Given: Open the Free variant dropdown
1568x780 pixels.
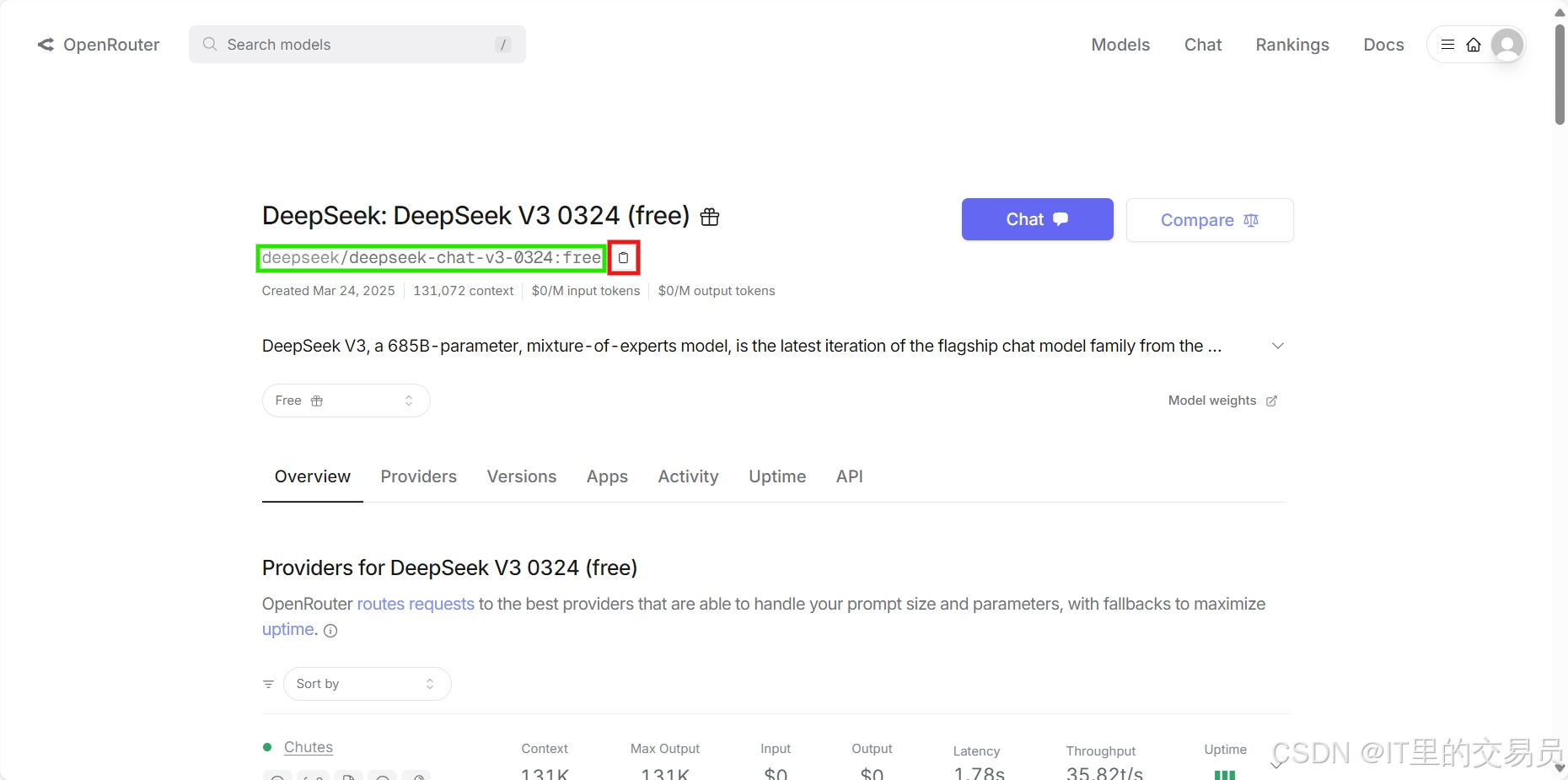Looking at the screenshot, I should 346,401.
